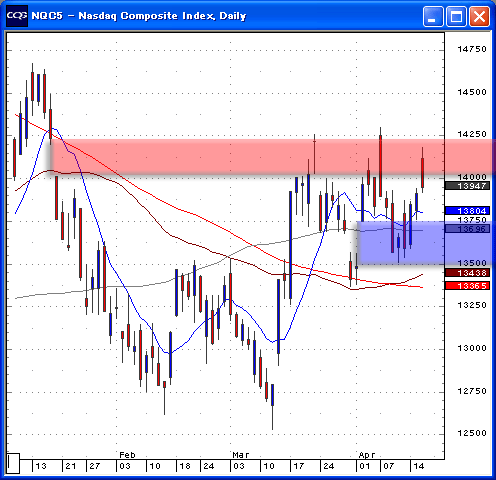Click the 14750 price axis label

472,49
